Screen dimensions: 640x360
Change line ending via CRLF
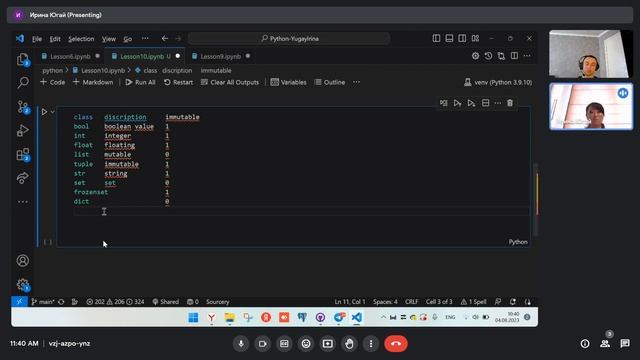[411, 302]
